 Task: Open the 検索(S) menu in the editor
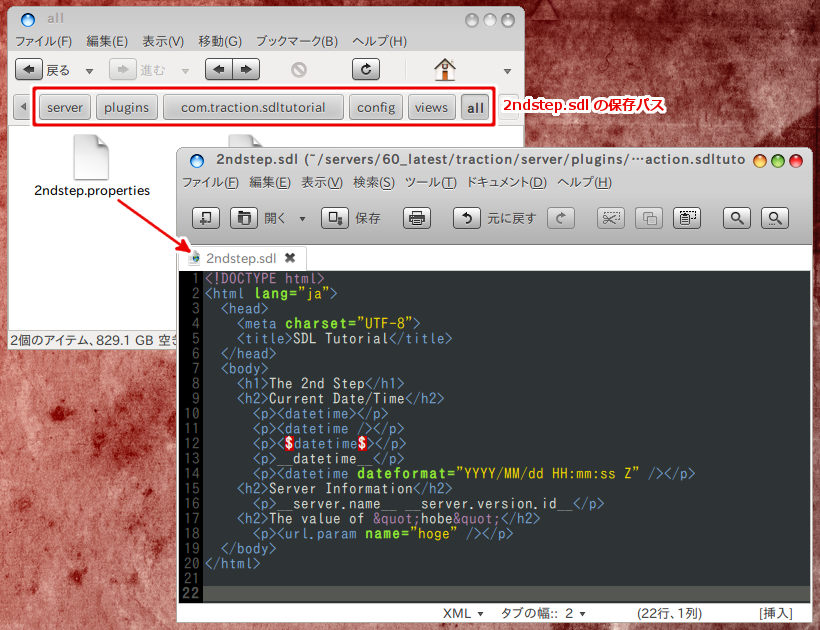coord(374,182)
